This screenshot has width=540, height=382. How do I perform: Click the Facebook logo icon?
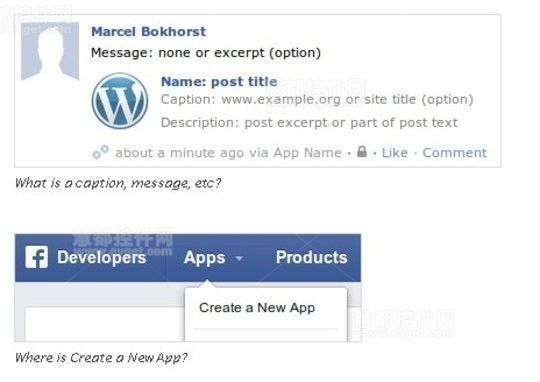coord(37,257)
